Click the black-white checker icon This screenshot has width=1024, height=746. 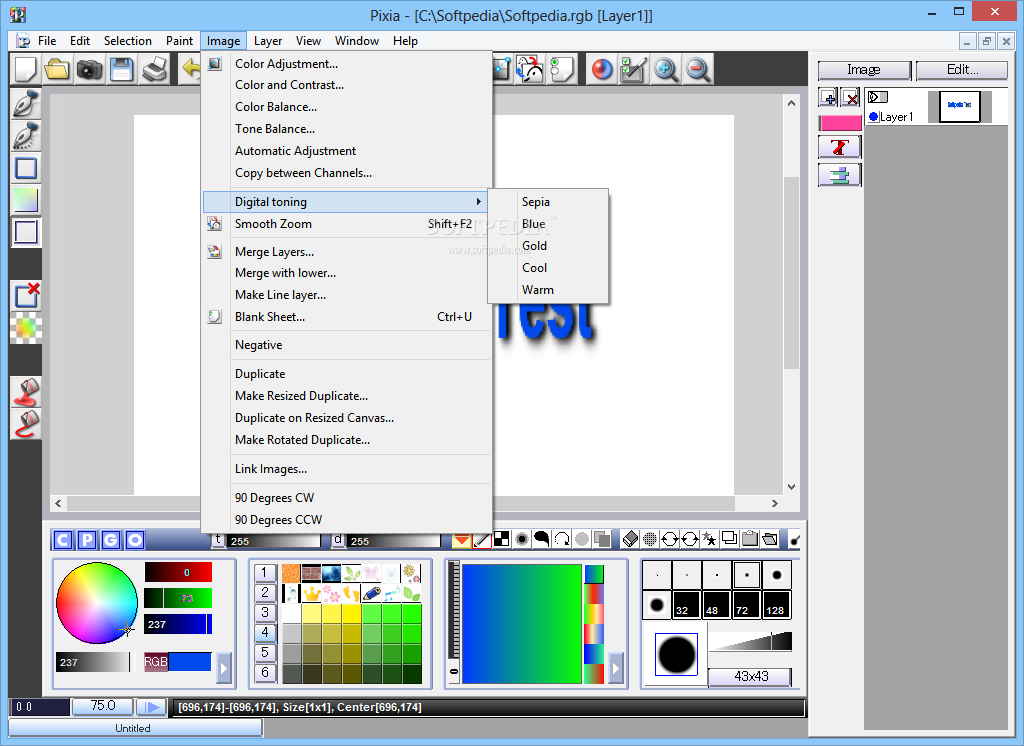[502, 539]
